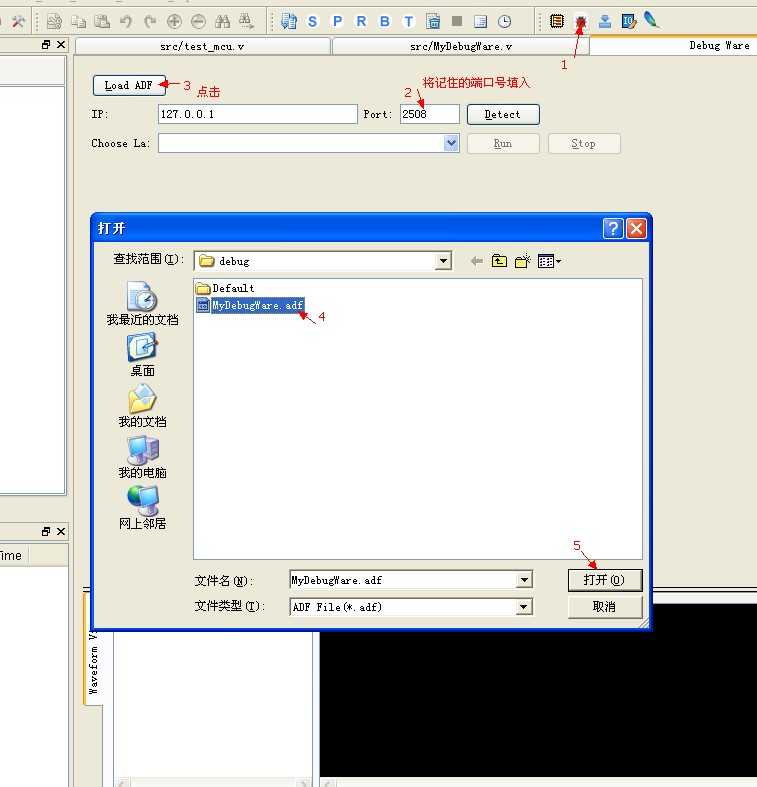The height and width of the screenshot is (787, 757).
Task: Open the Network Neighborhood shortcut (网上邻居)
Action: (143, 508)
